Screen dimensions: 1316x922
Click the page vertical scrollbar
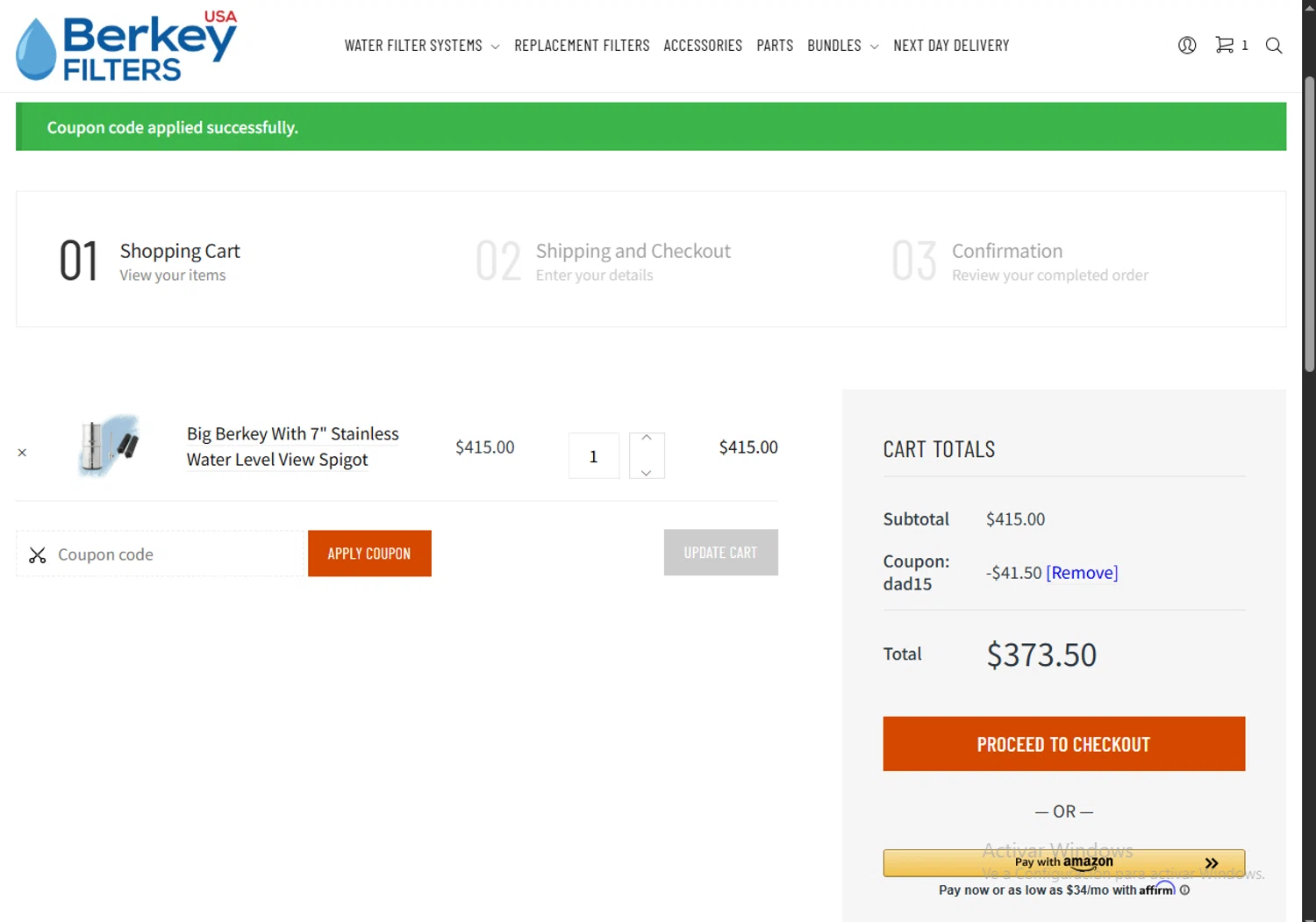1309,225
